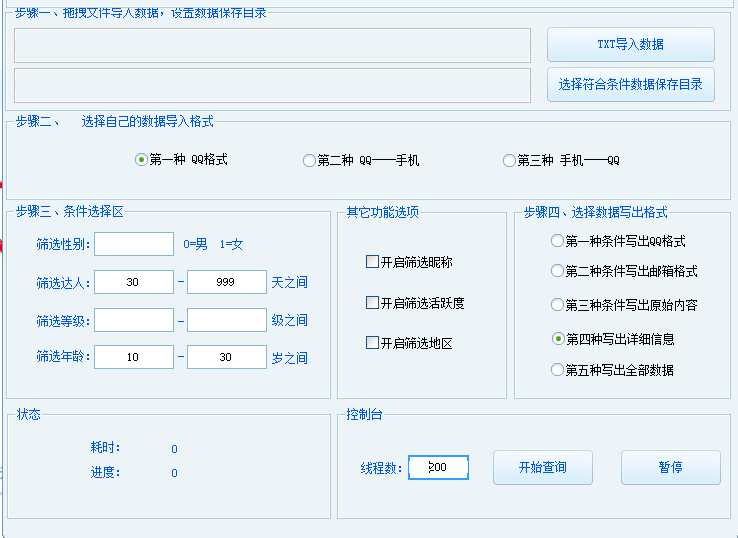
Task: Select 第三种条件写出原始内容 option
Action: tap(624, 305)
